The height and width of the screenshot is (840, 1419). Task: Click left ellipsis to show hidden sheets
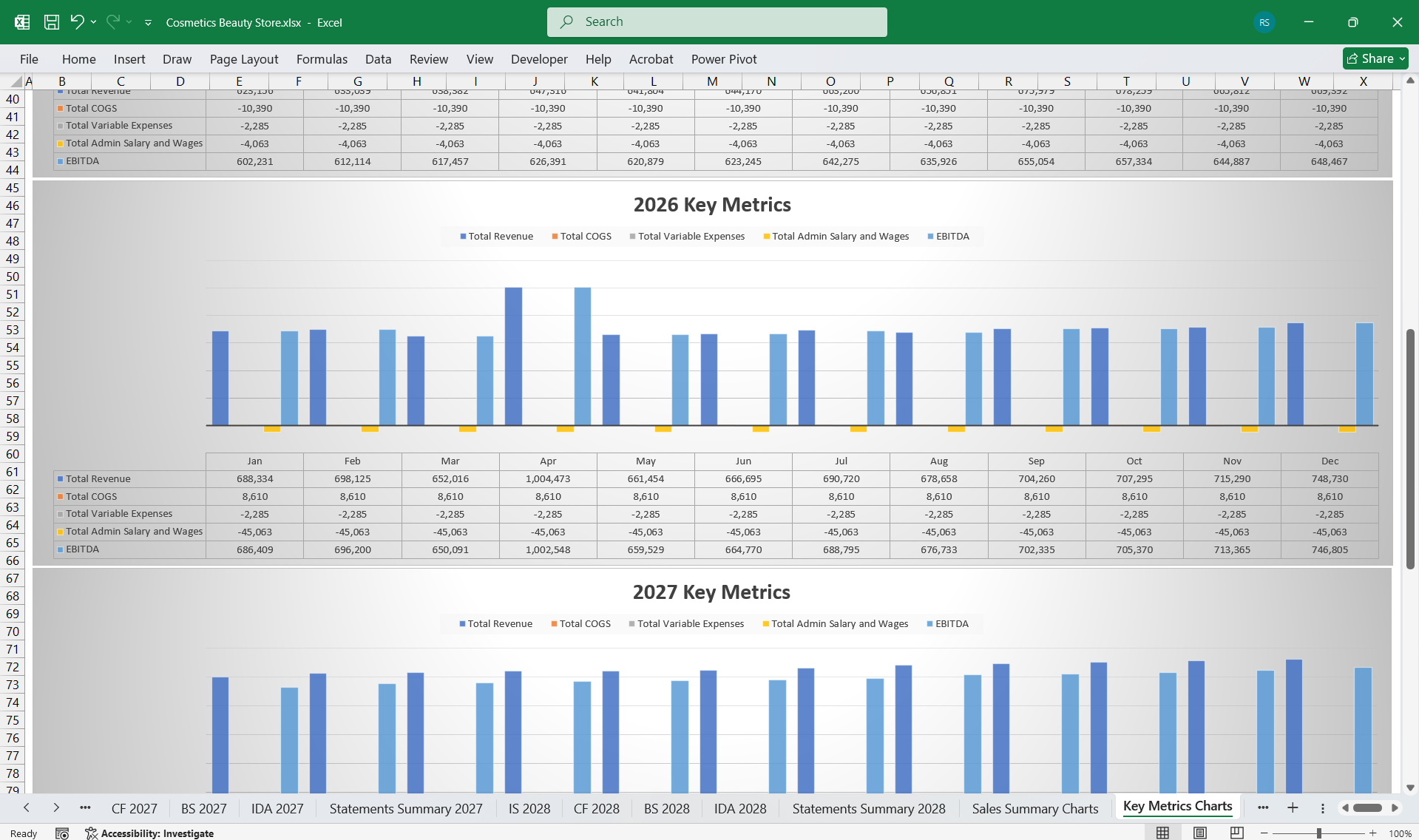85,808
